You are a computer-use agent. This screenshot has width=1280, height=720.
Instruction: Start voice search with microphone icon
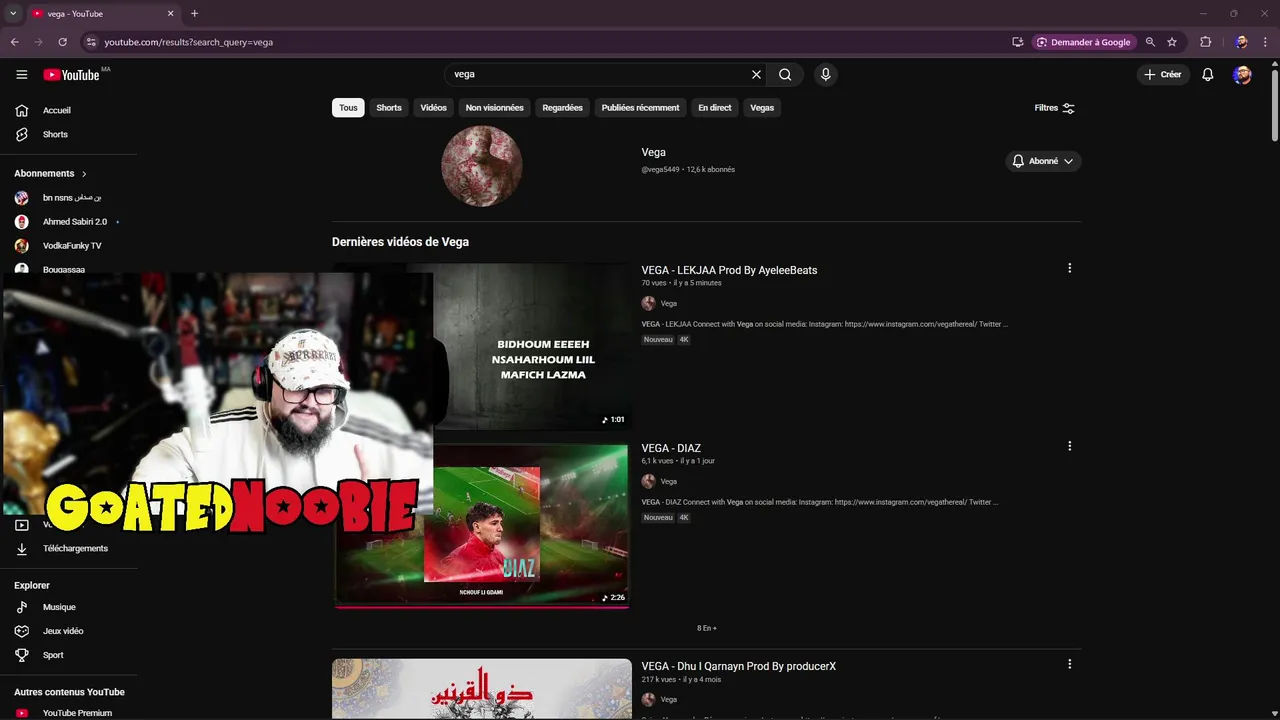click(x=825, y=74)
